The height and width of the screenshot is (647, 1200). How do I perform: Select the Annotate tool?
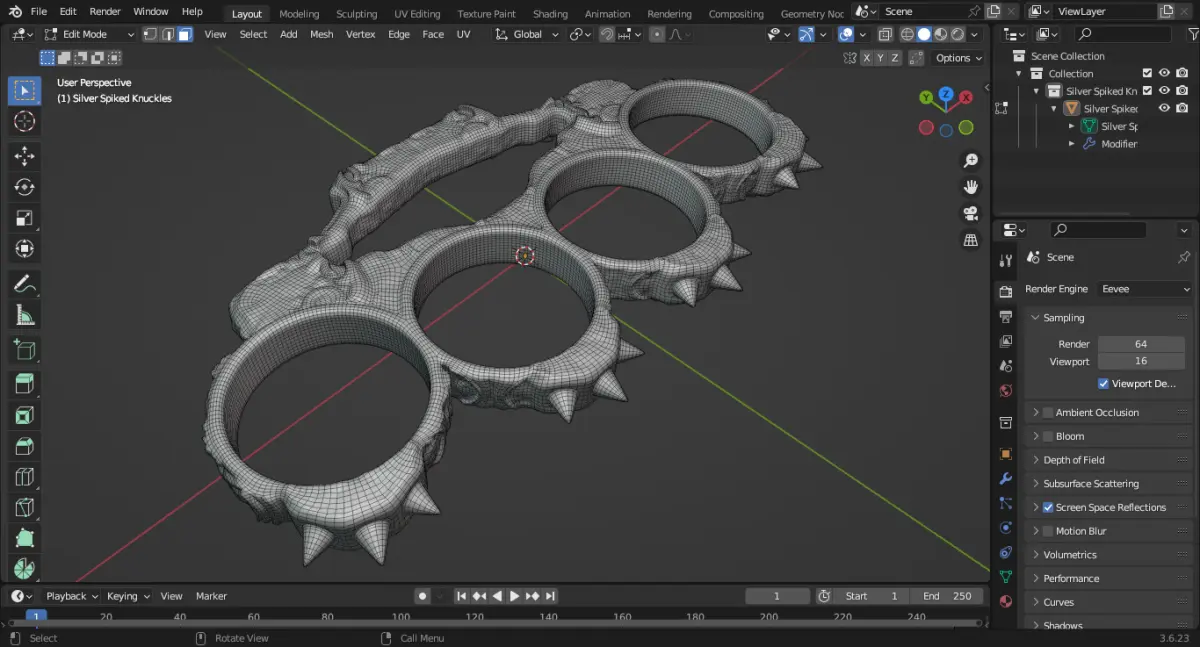pyautogui.click(x=25, y=284)
